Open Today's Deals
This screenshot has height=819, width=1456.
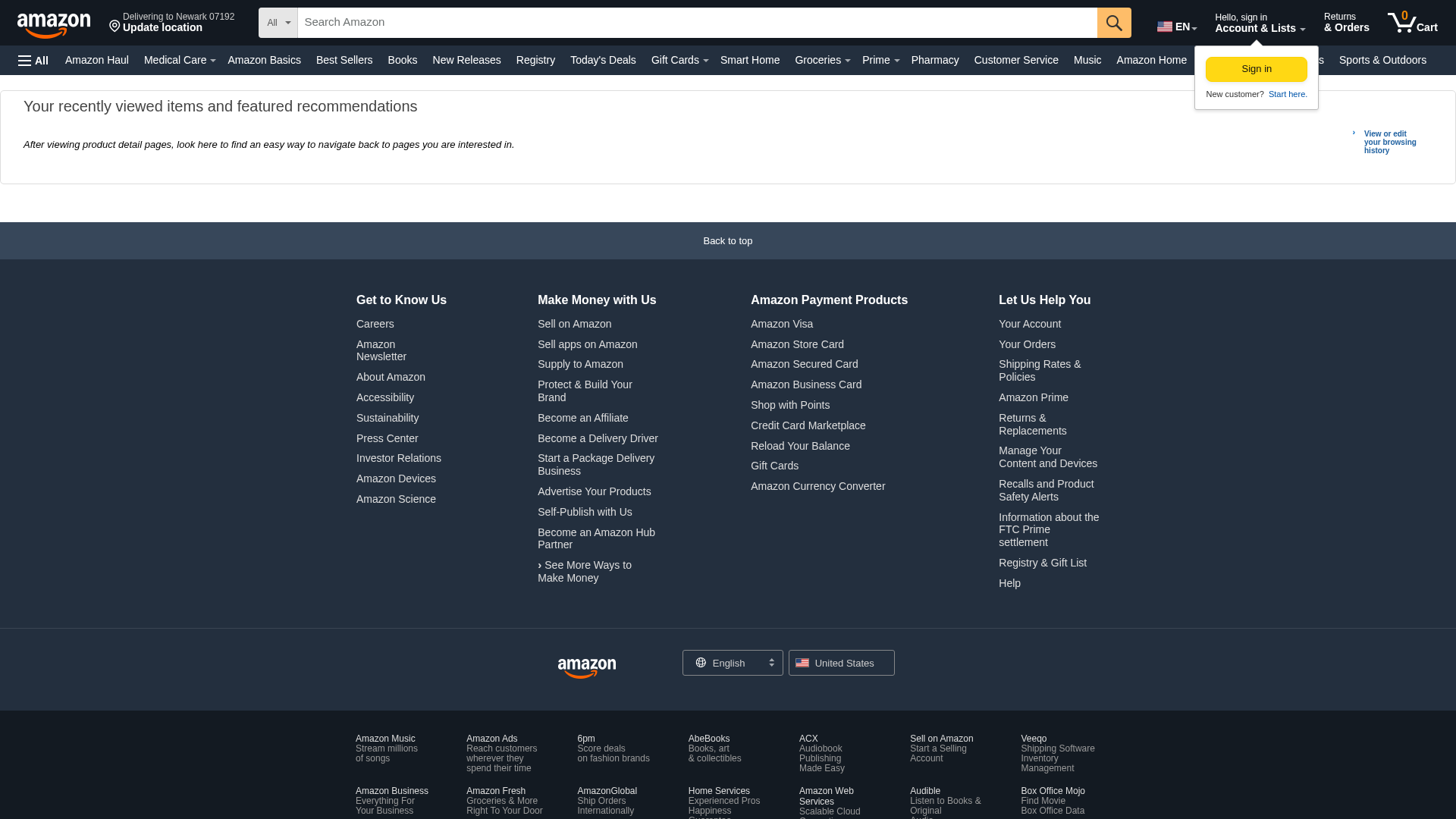tap(603, 60)
